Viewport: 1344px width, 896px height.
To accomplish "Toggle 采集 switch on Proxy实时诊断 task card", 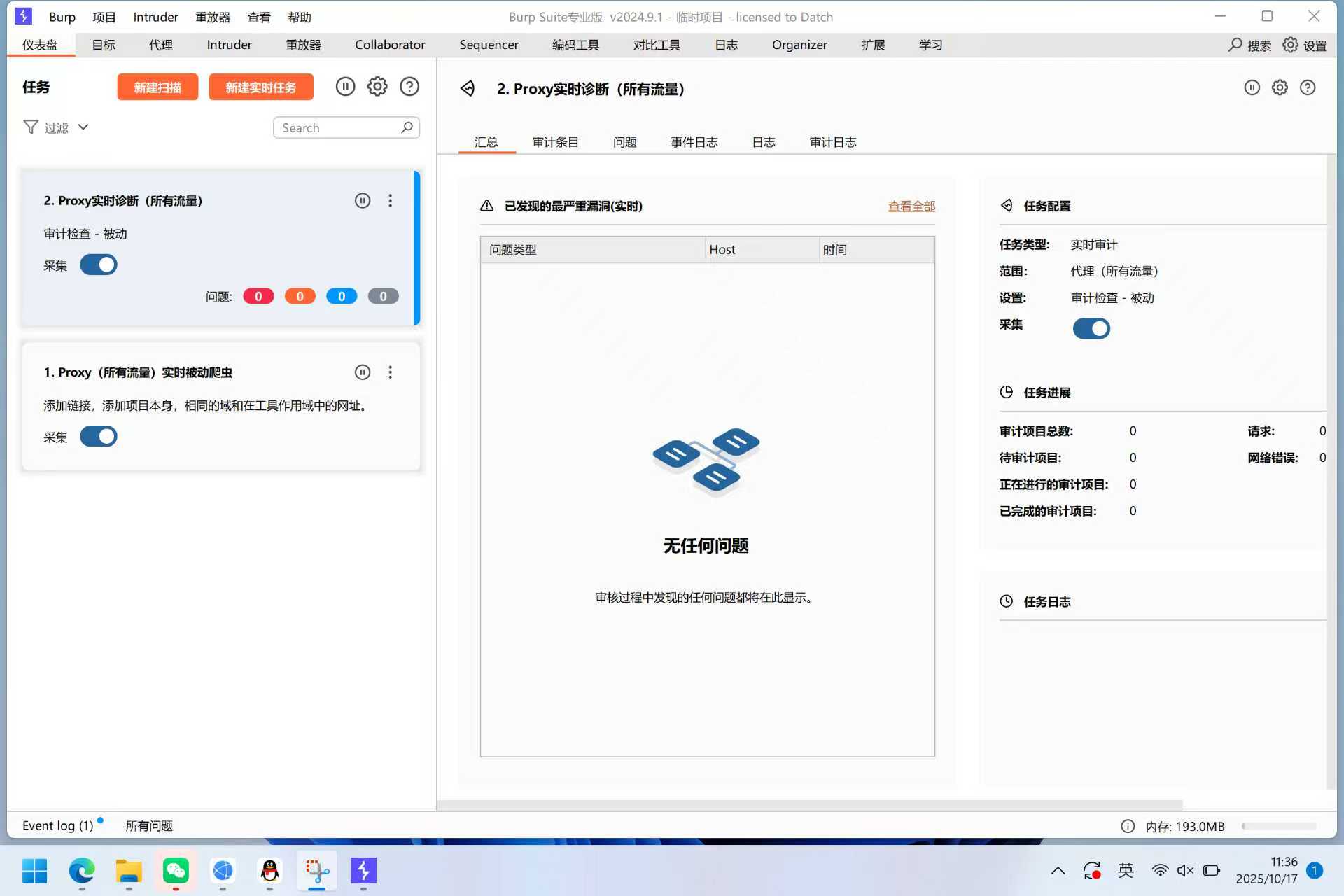I will pos(99,265).
